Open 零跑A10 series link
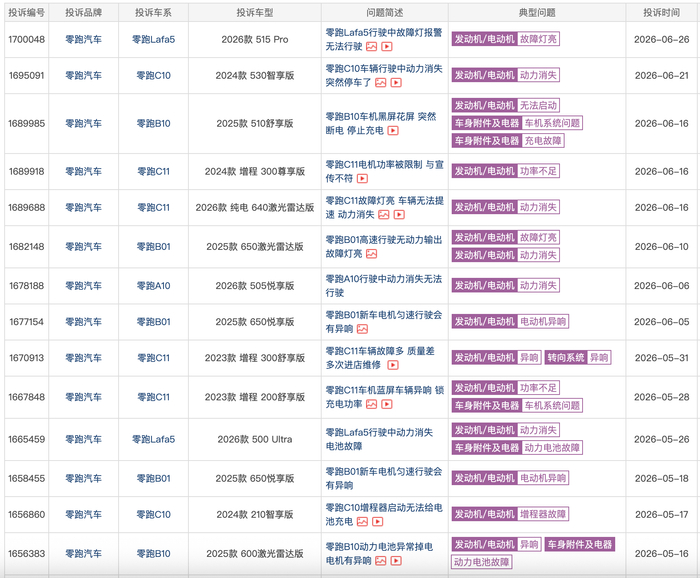 153,286
